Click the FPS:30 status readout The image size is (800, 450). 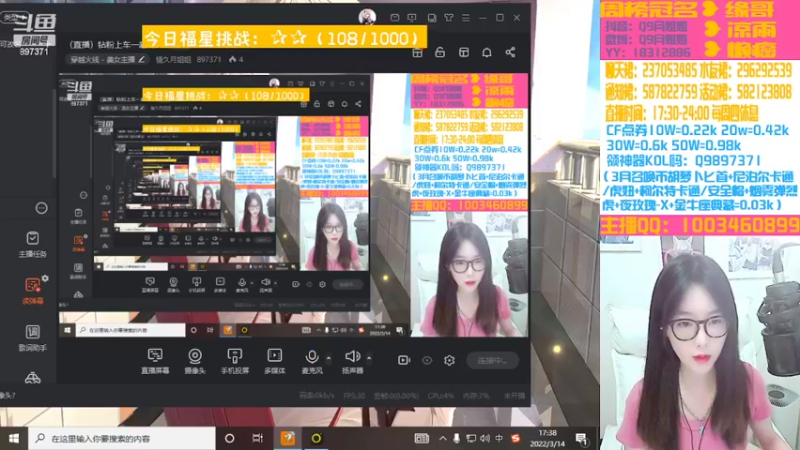[x=354, y=395]
